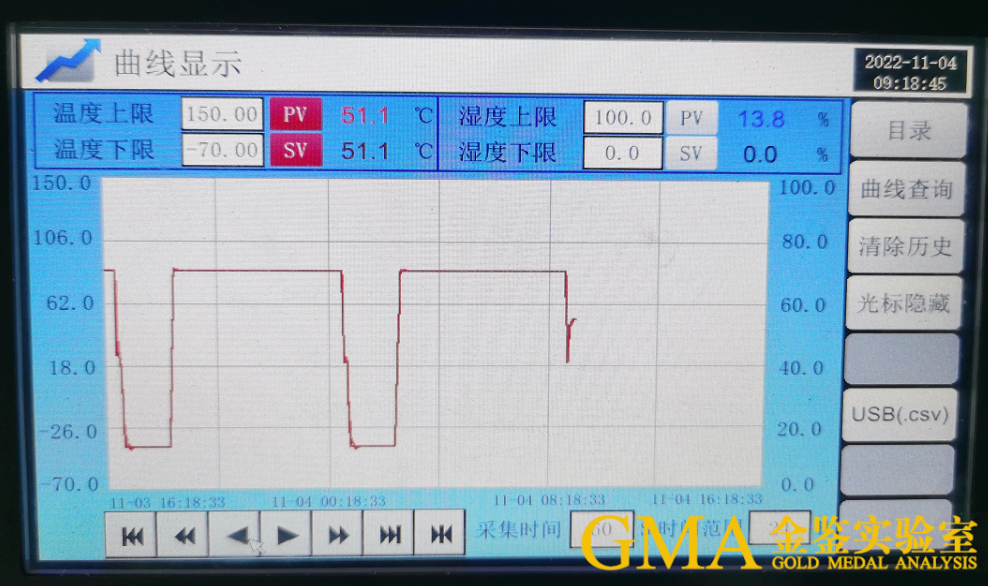Step the curve back one page
This screenshot has height=586, width=988.
pos(183,535)
